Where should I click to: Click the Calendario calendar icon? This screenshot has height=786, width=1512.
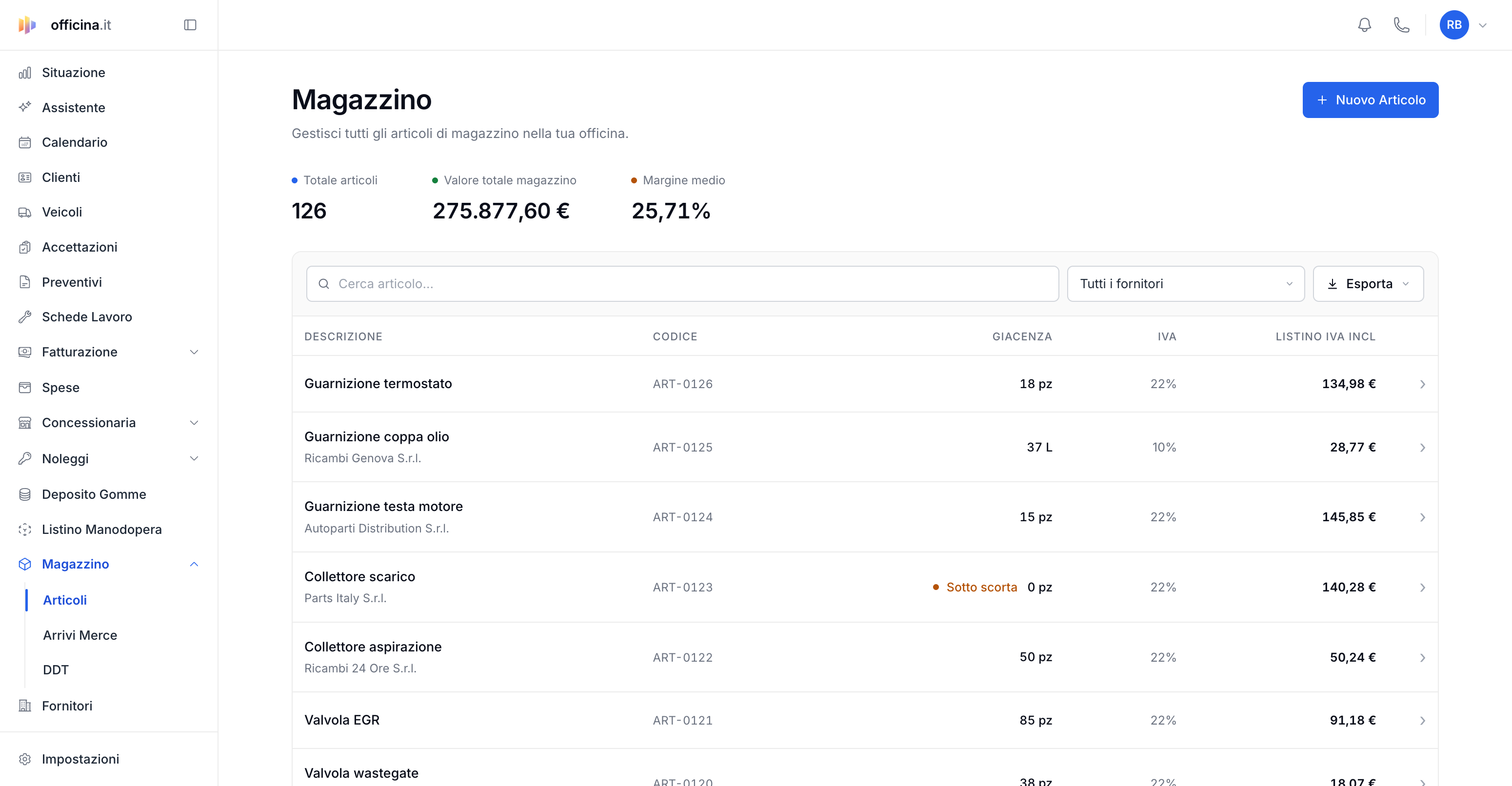pyautogui.click(x=25, y=142)
